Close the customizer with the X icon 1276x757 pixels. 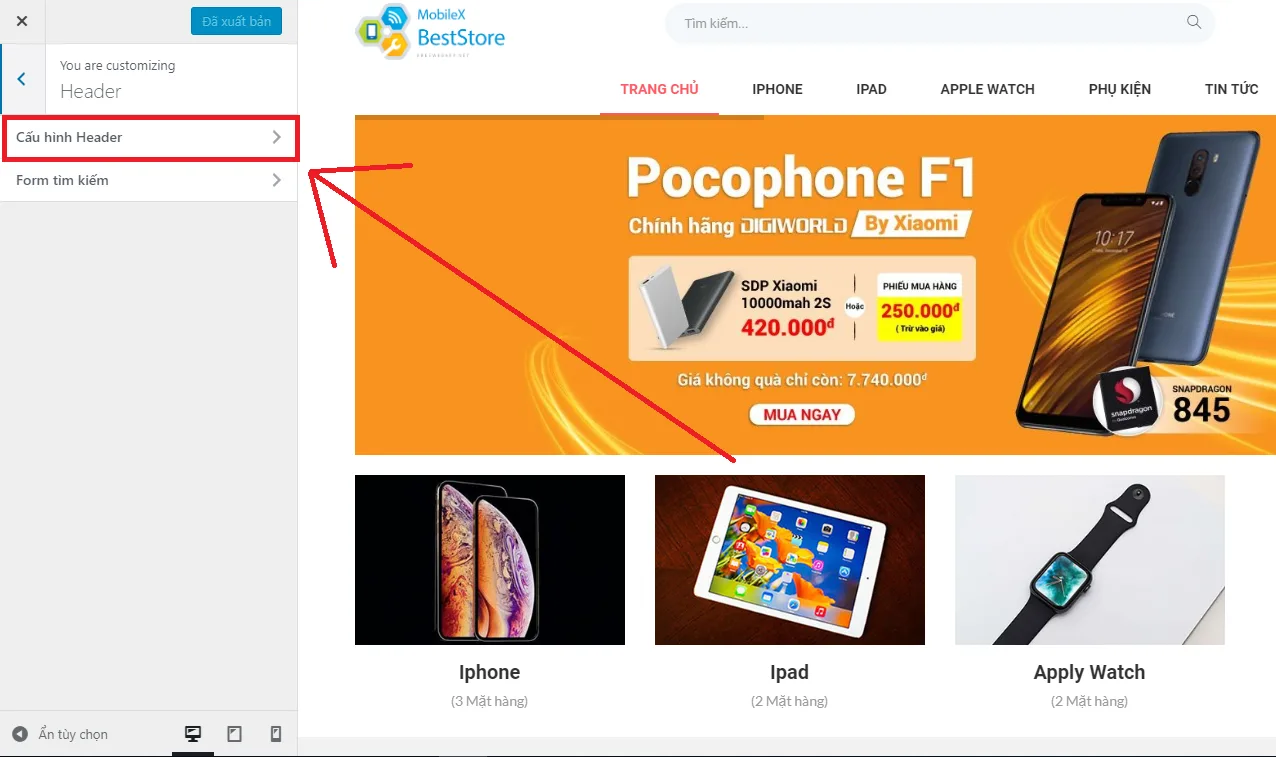[22, 21]
